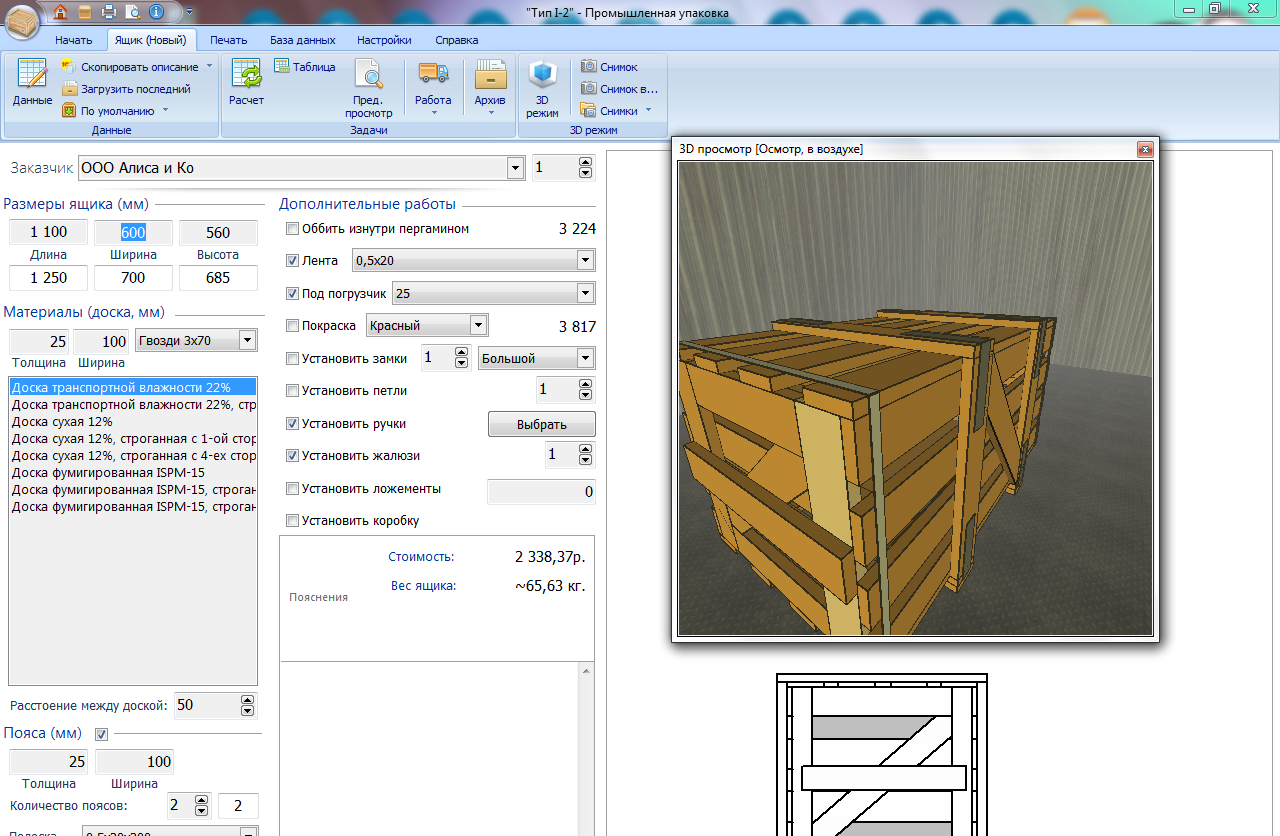Click По умолчанию in the ribbon
The image size is (1280, 836).
108,110
